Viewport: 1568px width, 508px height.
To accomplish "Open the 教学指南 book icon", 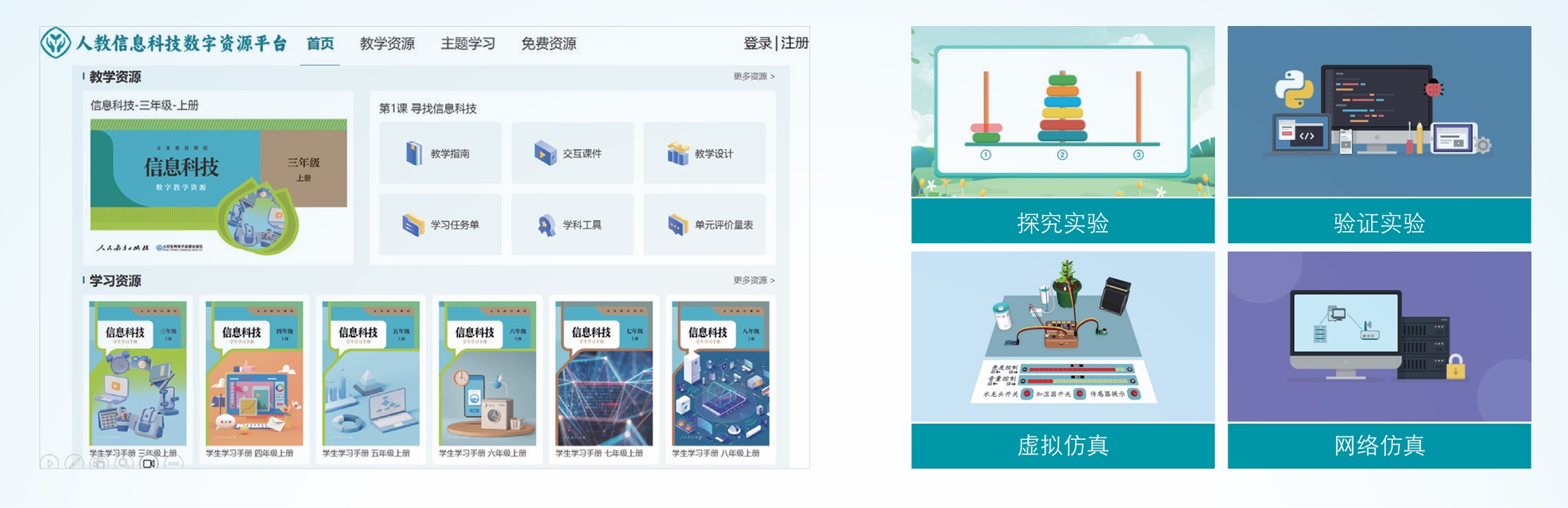I will point(413,153).
